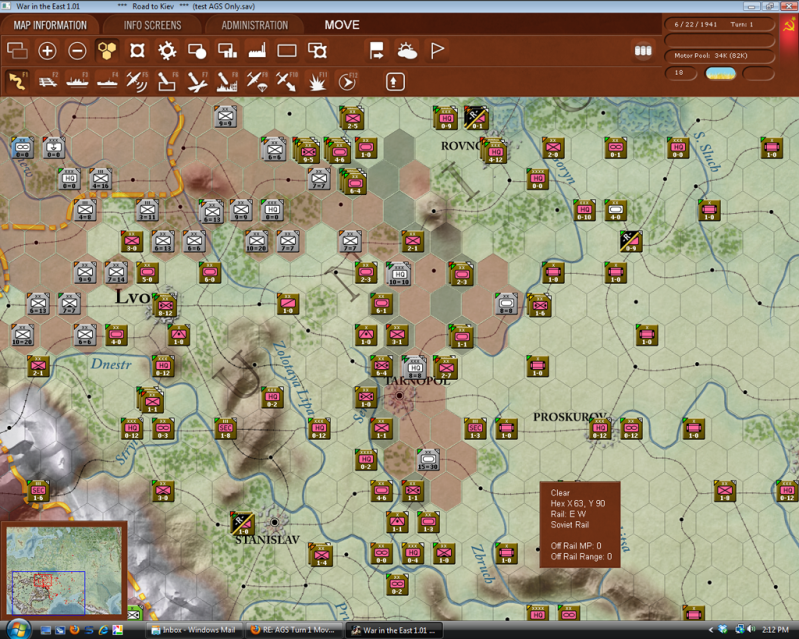This screenshot has height=639, width=799.
Task: Switch to RE: AGS Turn 1 Mov... taskbar button
Action: click(x=295, y=630)
